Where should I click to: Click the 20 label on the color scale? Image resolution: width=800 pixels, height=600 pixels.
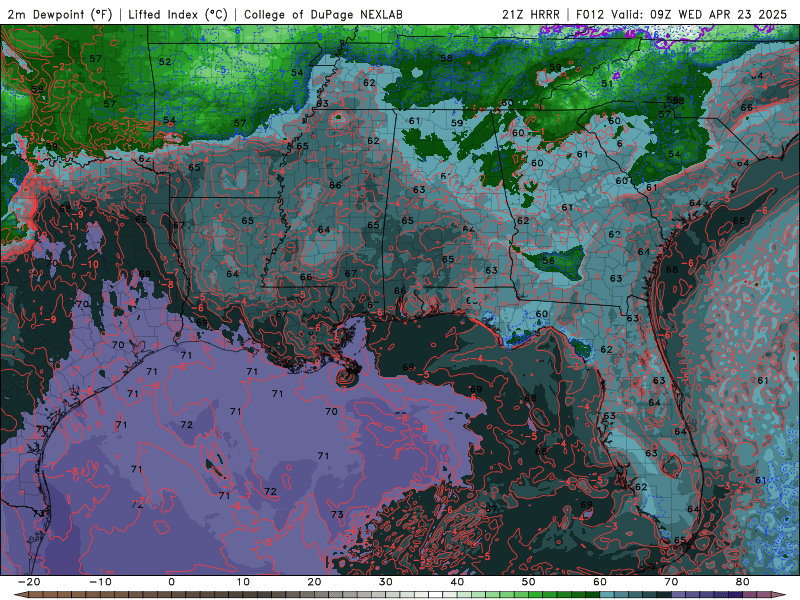click(314, 582)
